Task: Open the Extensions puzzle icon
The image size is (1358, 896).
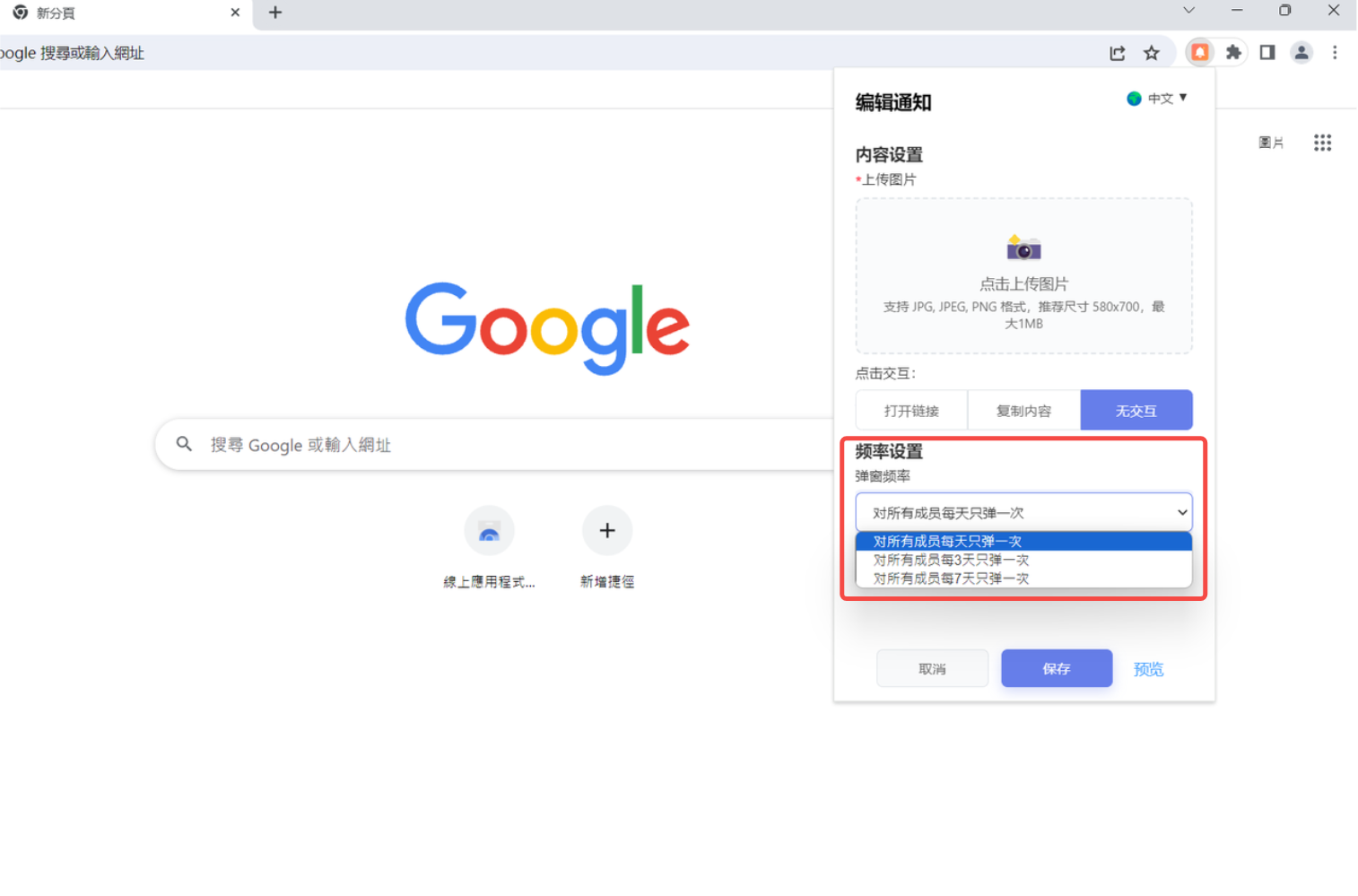Action: tap(1233, 53)
